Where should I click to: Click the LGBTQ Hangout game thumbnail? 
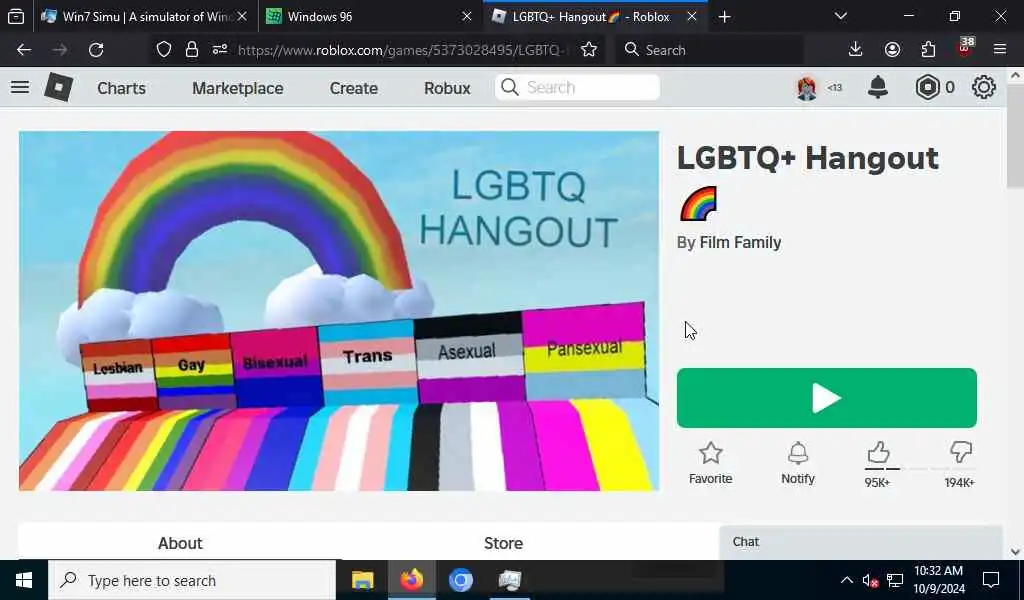click(x=338, y=311)
